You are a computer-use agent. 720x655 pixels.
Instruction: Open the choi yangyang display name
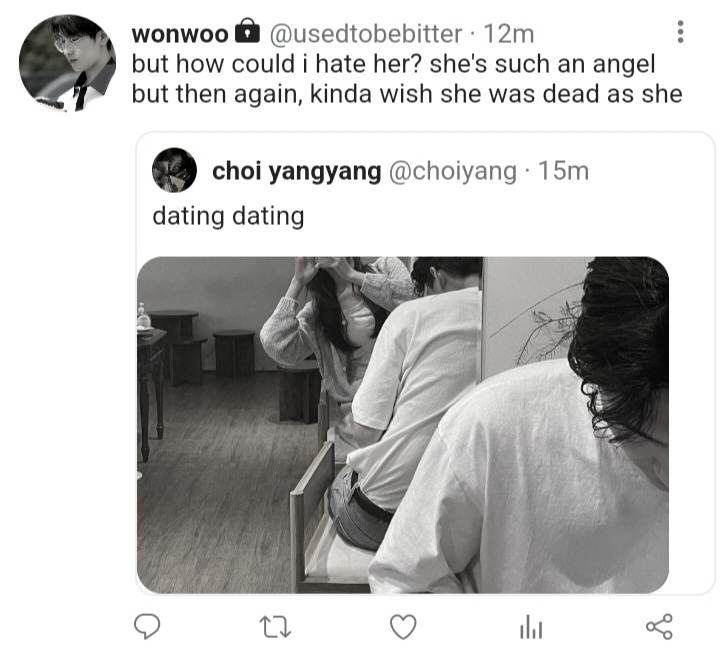(297, 171)
